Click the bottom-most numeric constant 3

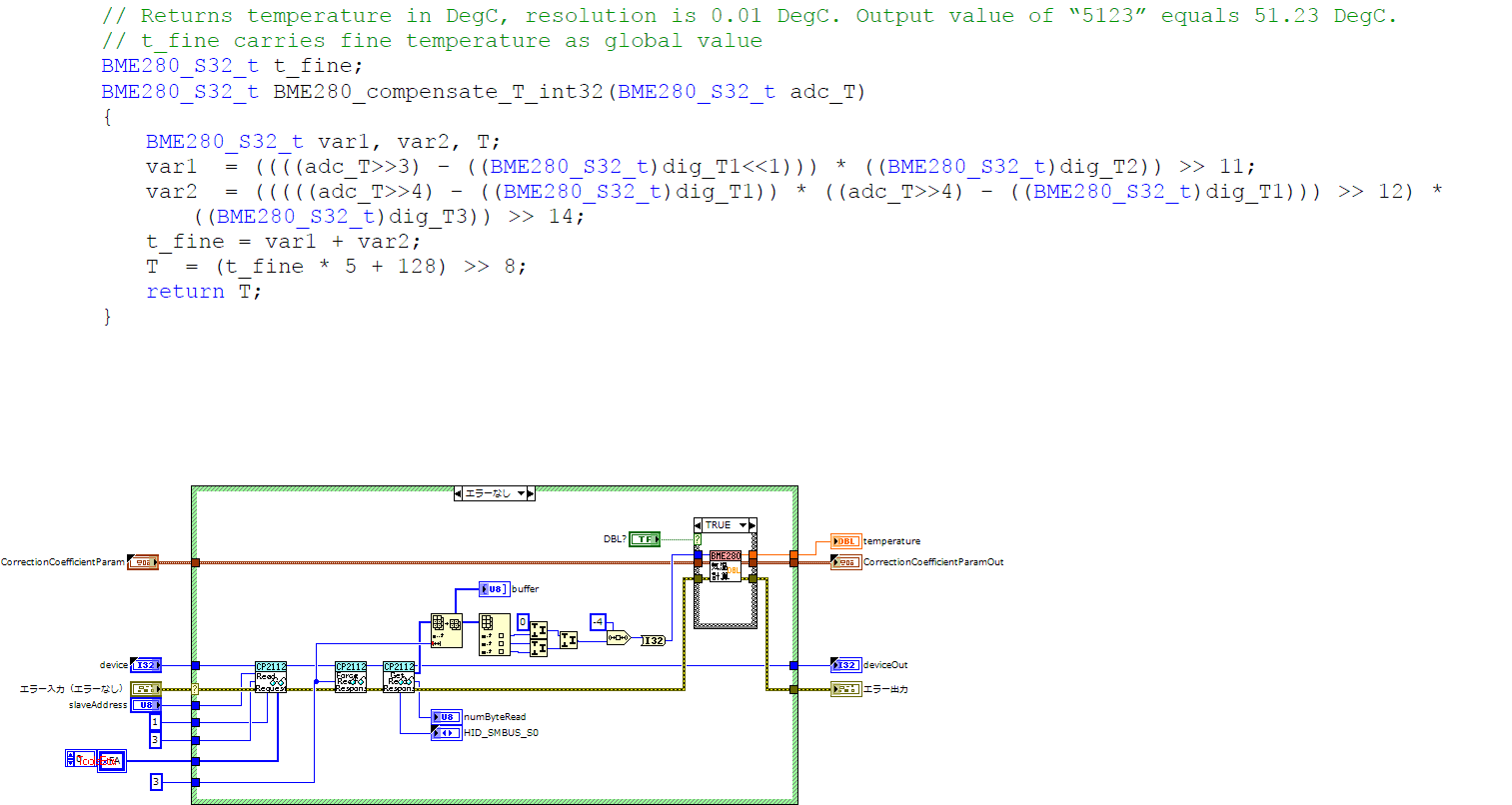(x=155, y=781)
